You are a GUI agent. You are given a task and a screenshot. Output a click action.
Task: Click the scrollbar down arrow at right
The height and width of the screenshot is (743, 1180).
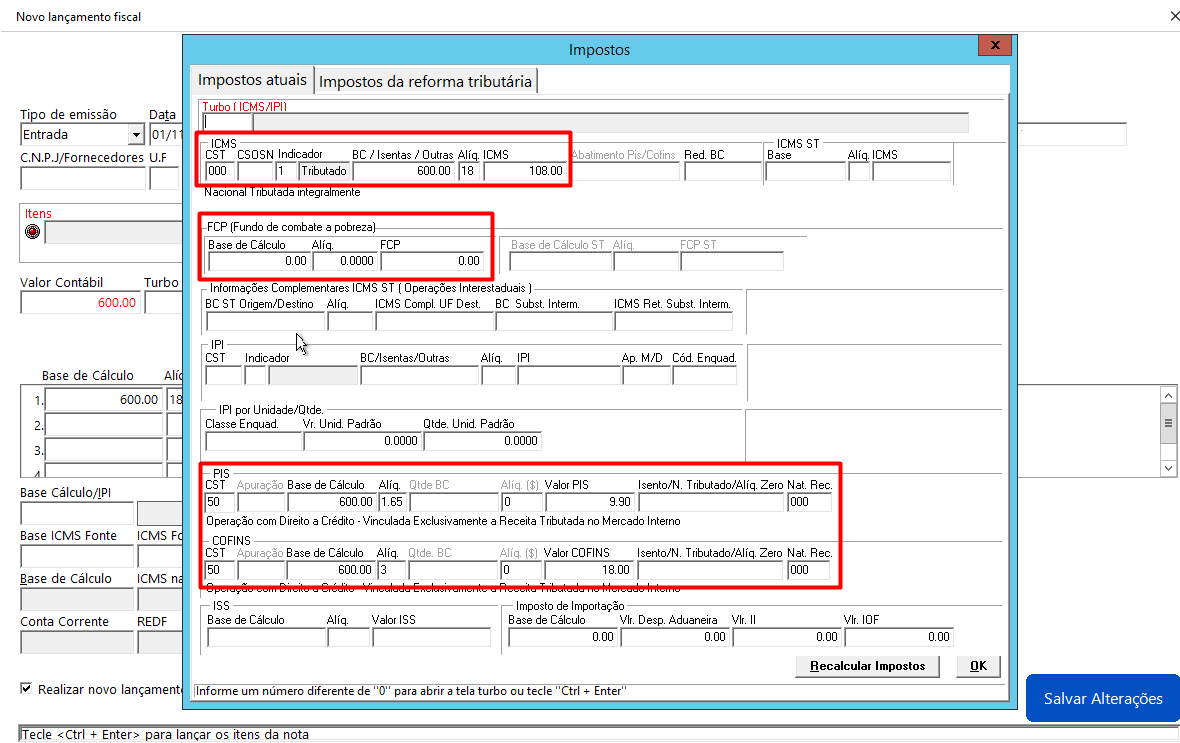1168,468
